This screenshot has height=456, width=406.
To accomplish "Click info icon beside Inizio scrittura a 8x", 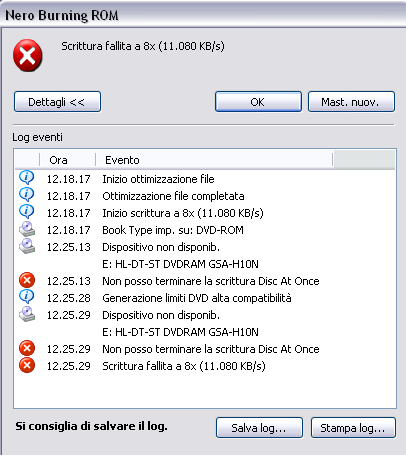I will [27, 212].
